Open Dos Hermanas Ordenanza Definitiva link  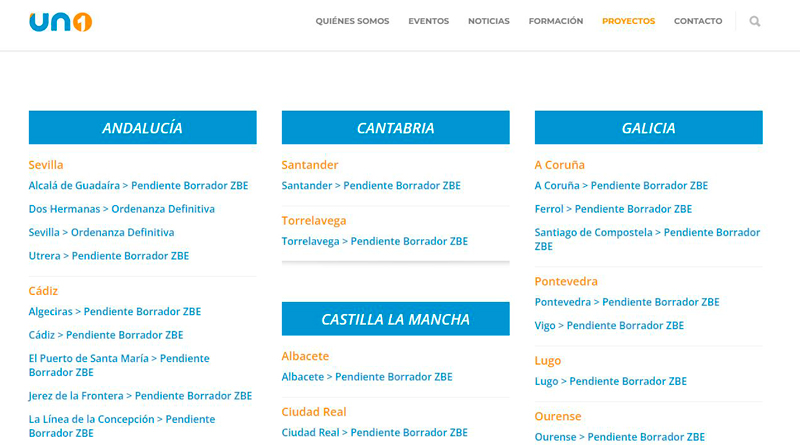point(121,209)
